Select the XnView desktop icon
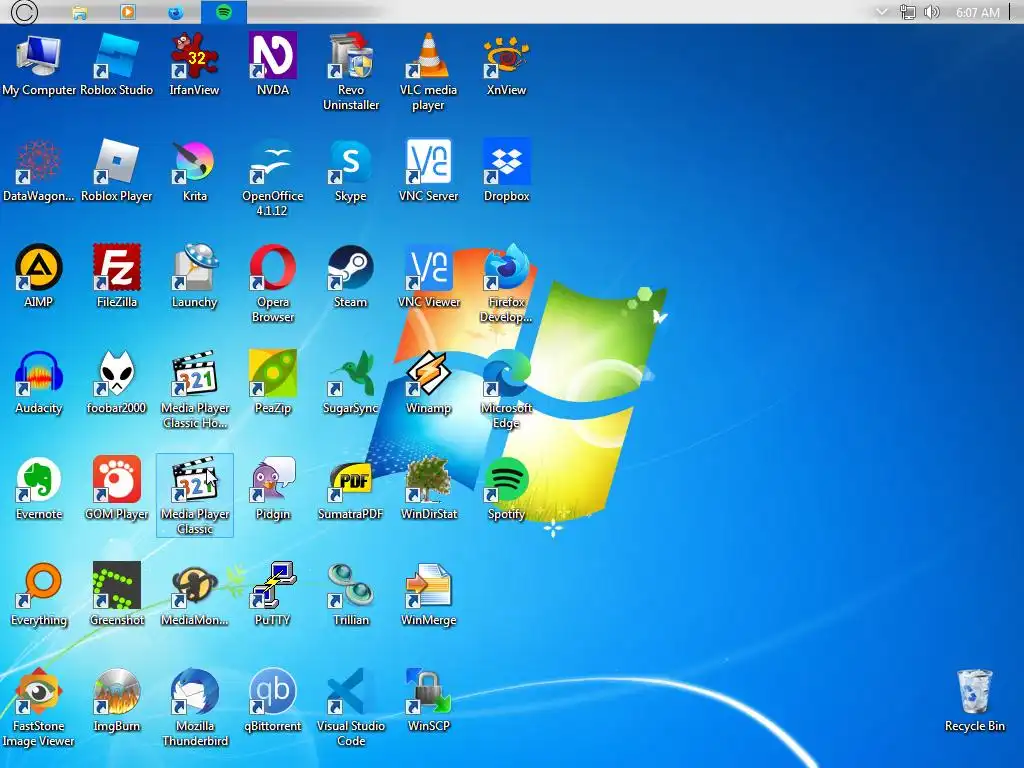The image size is (1024, 768). (x=506, y=65)
